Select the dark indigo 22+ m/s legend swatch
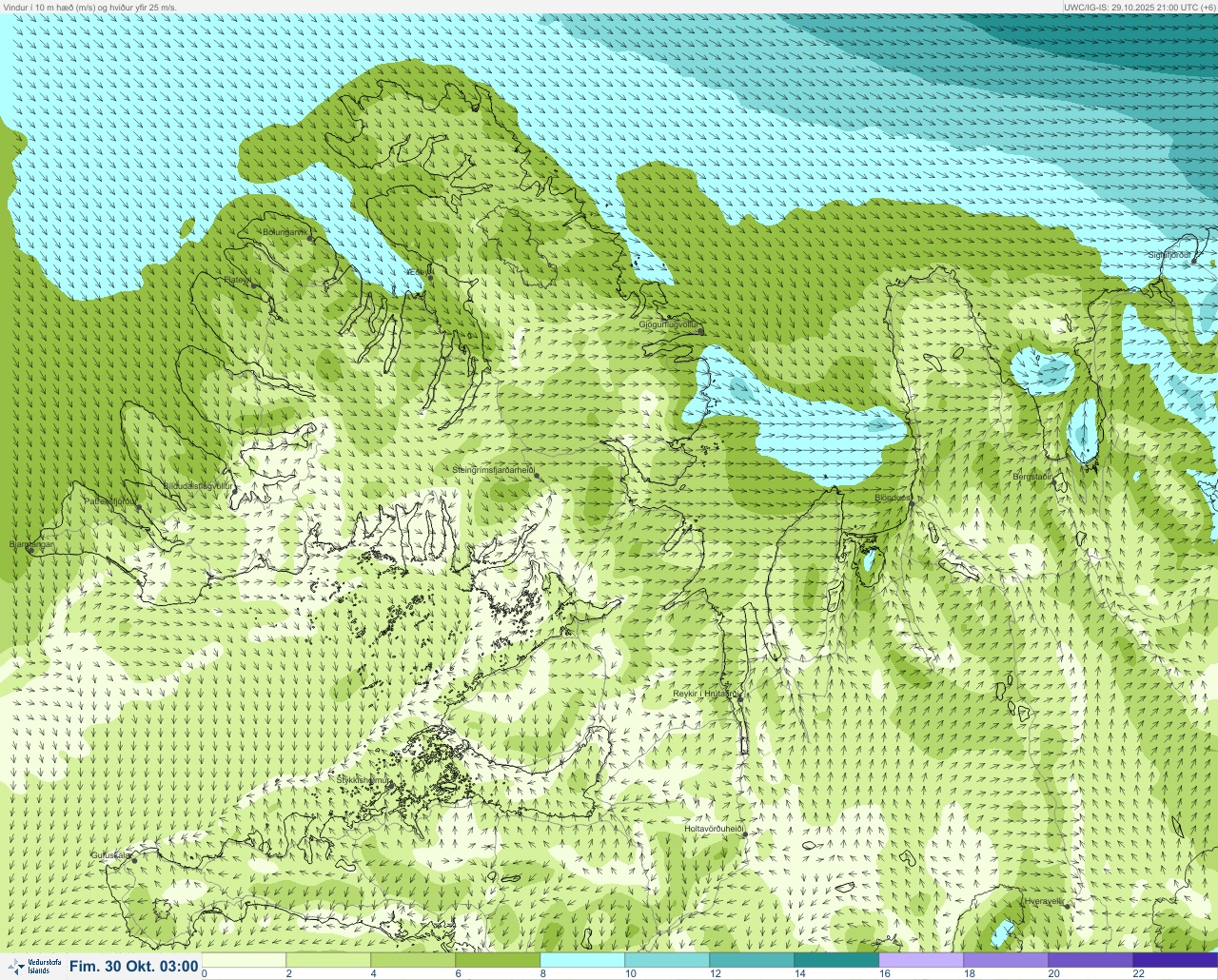Screen dimensions: 1218x980 click(1175, 960)
